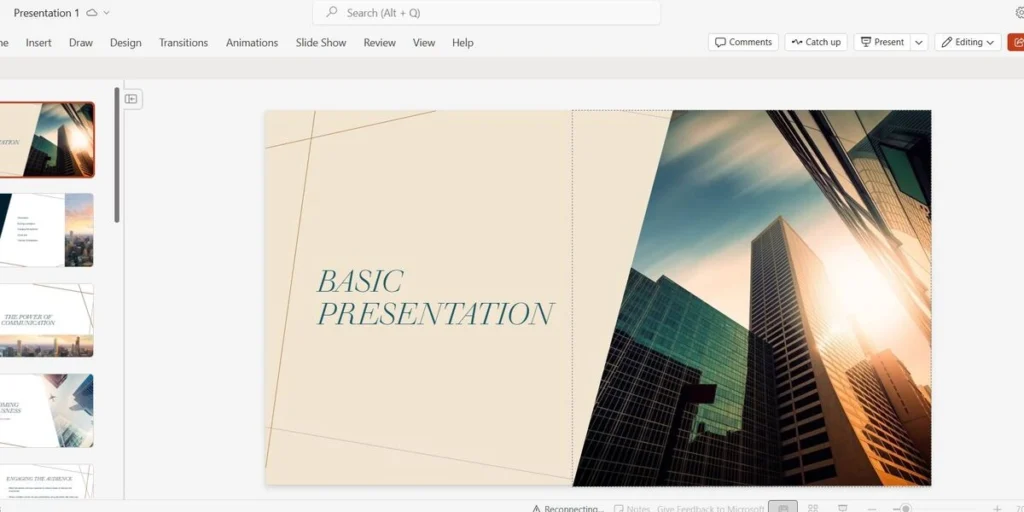
Task: Expand the Present options dropdown arrow
Action: point(919,42)
